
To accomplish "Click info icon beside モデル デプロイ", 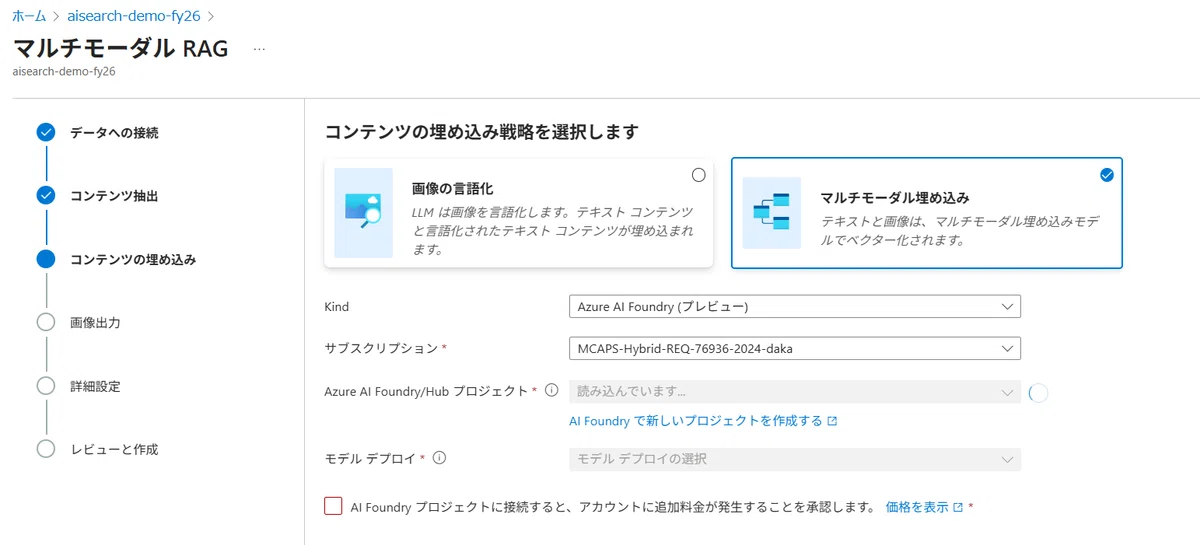I will click(439, 459).
